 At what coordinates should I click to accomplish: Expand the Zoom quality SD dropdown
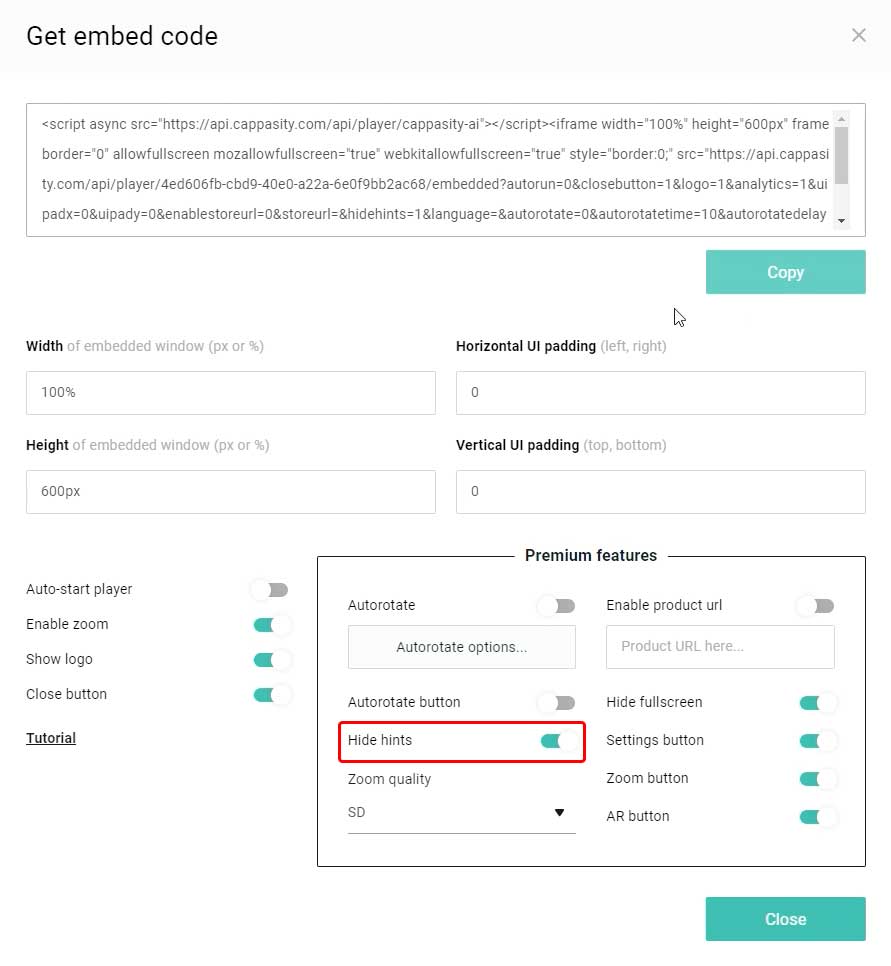click(x=462, y=813)
